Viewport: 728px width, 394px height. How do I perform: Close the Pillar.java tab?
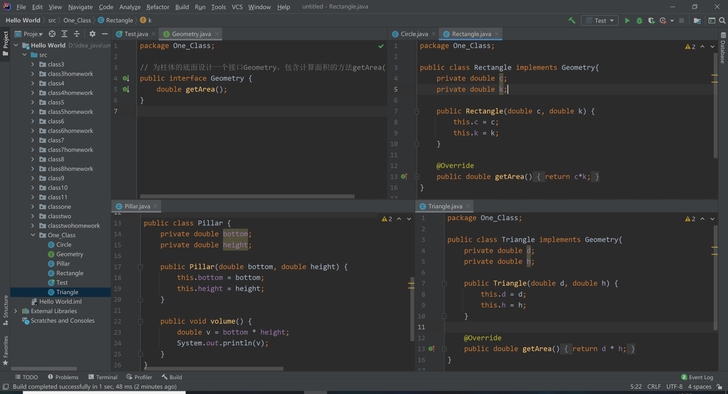pos(156,207)
